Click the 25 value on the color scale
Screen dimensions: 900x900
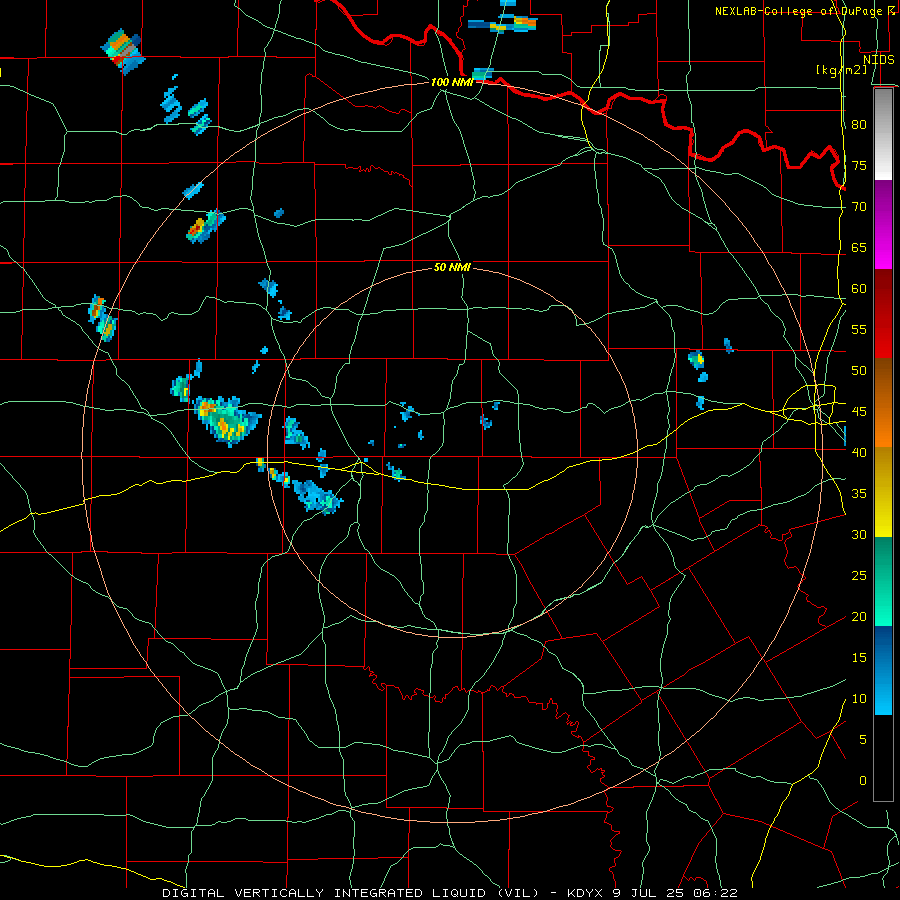pyautogui.click(x=859, y=576)
